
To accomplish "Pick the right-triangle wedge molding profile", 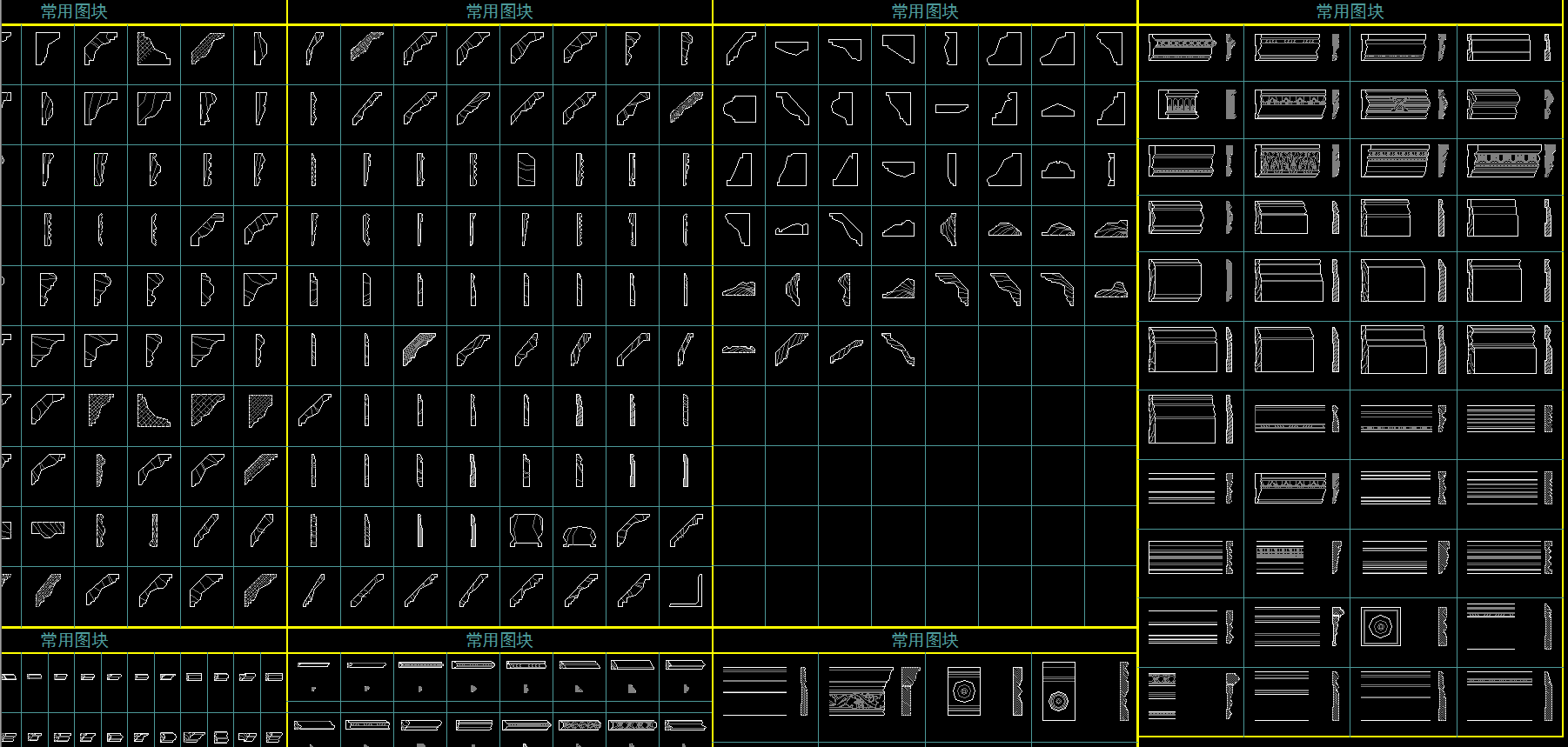I will click(x=845, y=170).
